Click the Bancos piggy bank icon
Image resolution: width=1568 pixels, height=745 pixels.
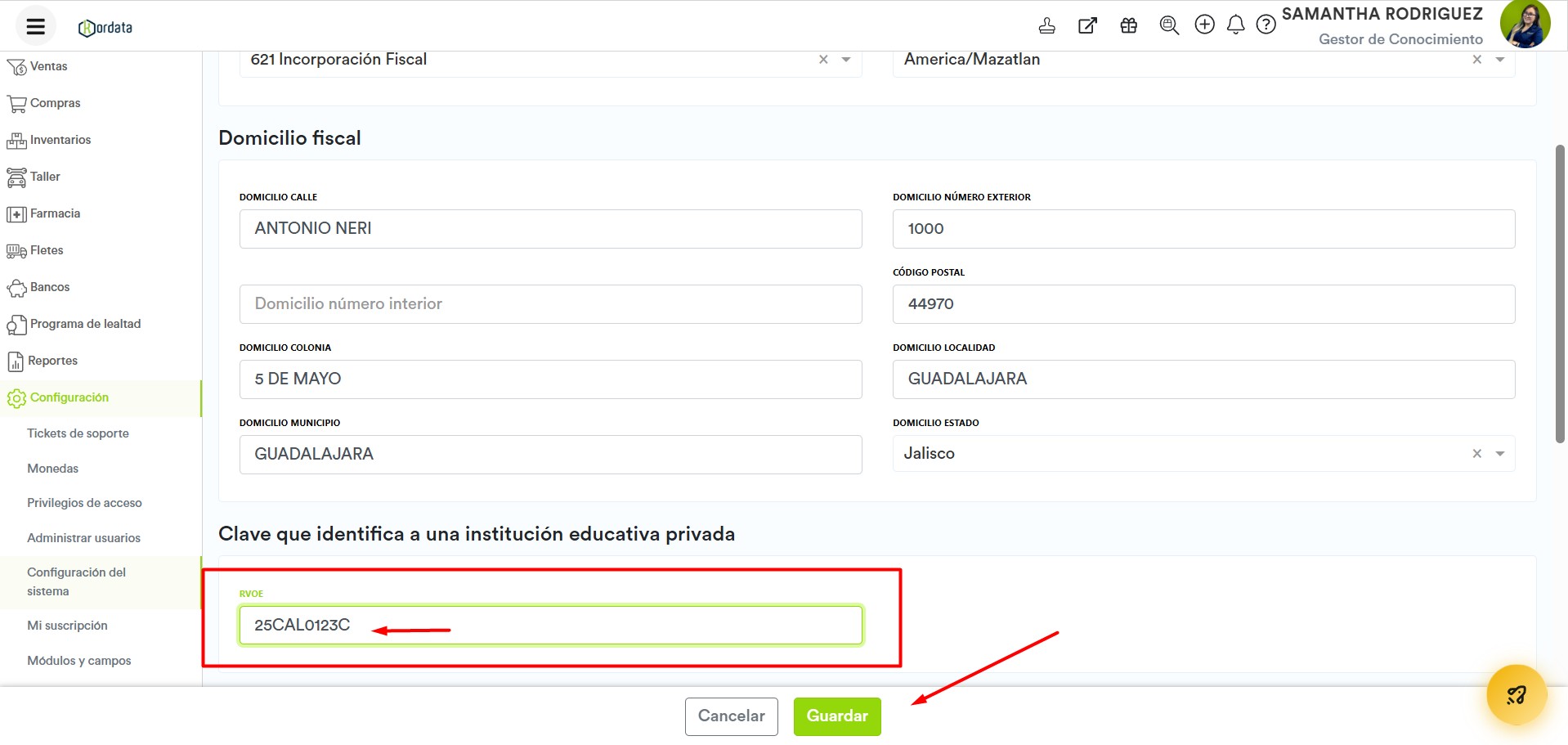click(x=16, y=288)
